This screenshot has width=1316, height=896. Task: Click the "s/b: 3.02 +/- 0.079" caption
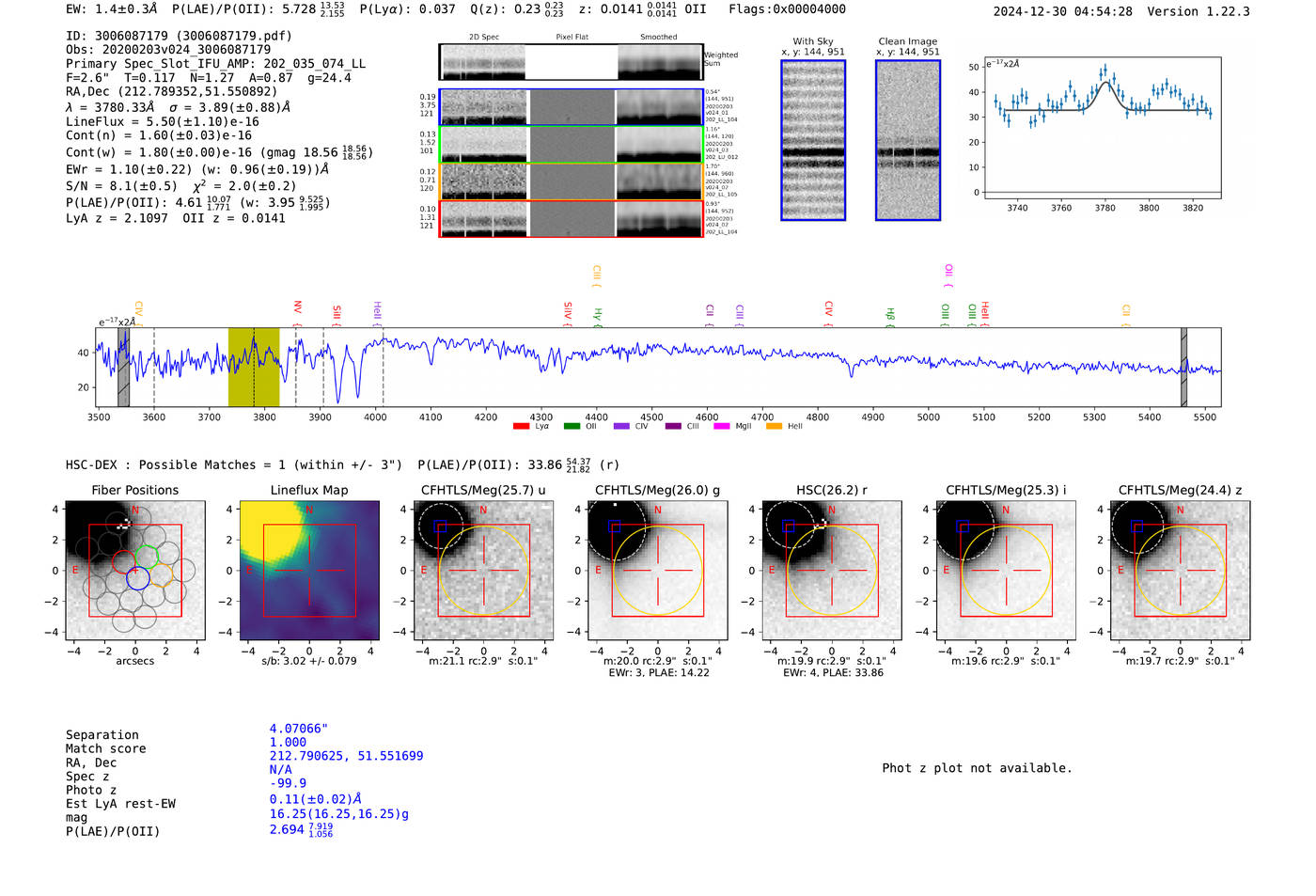[x=309, y=661]
